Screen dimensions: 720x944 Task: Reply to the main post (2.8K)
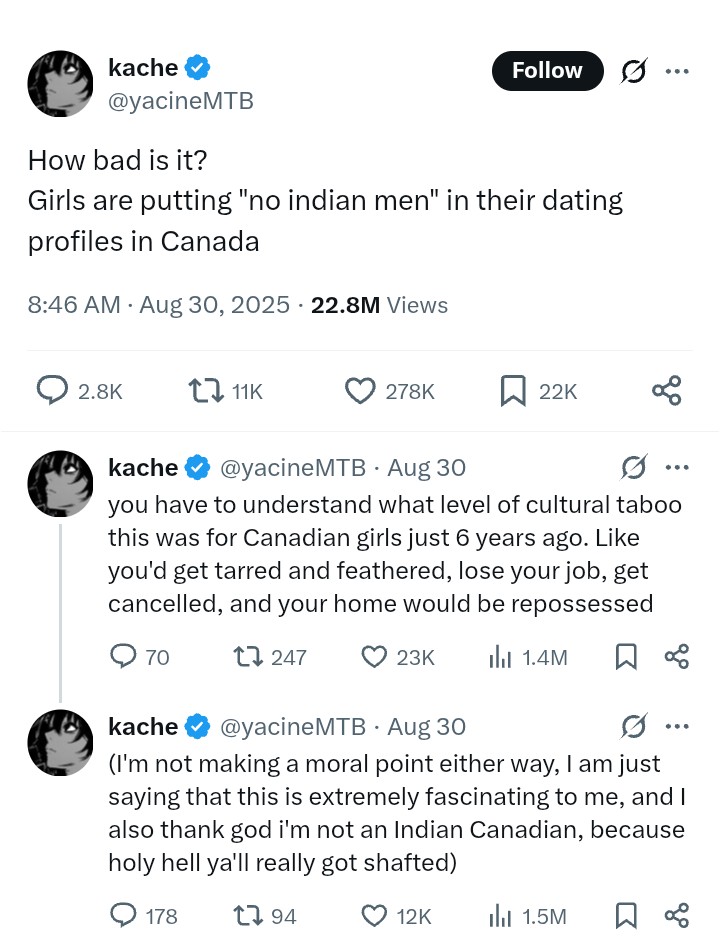click(x=52, y=391)
